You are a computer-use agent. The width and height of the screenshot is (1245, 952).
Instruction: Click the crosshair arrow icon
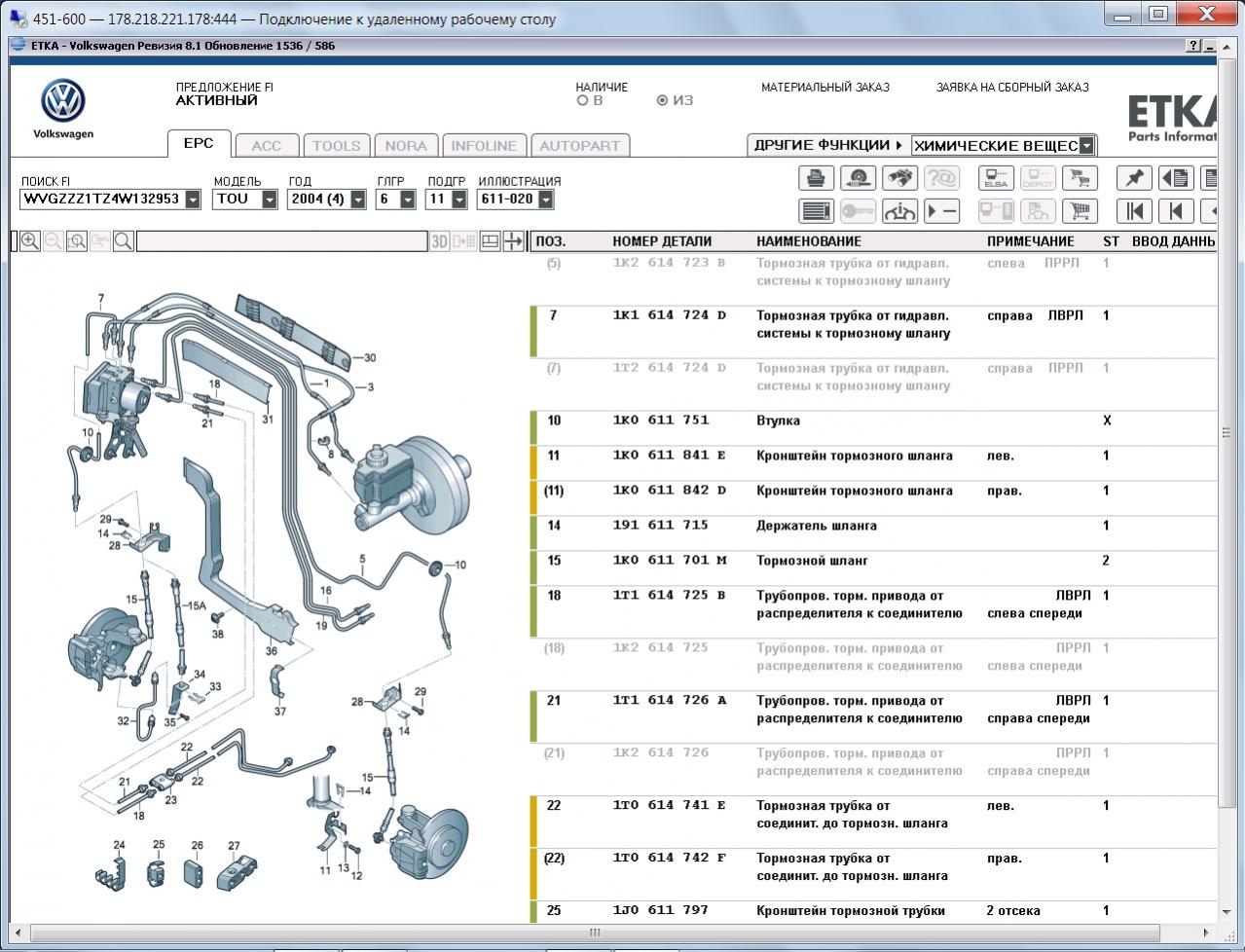514,241
